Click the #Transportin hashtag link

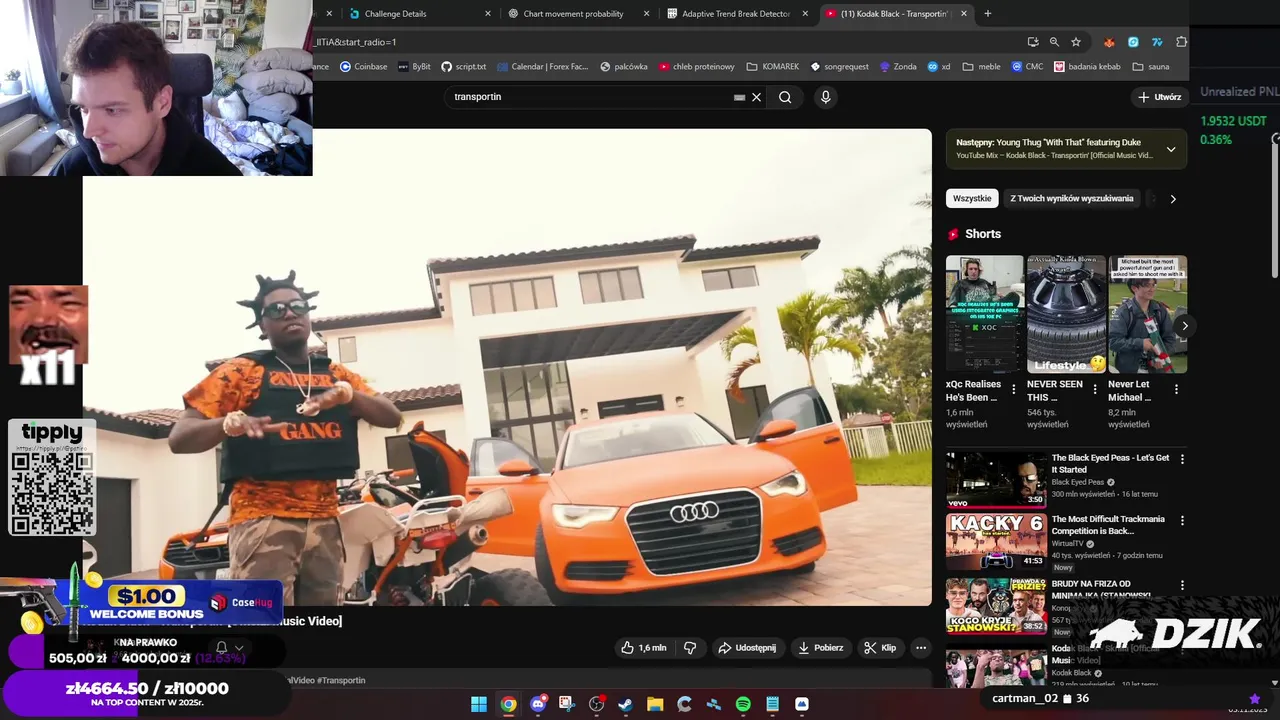pyautogui.click(x=341, y=680)
